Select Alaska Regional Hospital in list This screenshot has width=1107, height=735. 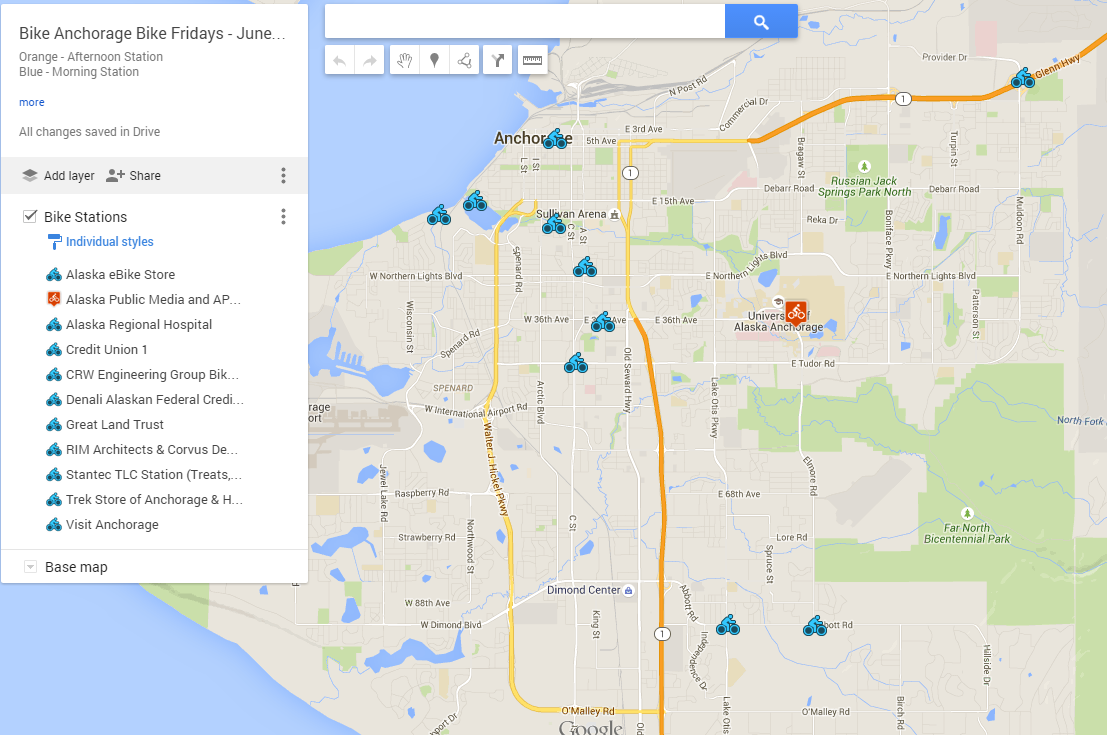coord(139,325)
